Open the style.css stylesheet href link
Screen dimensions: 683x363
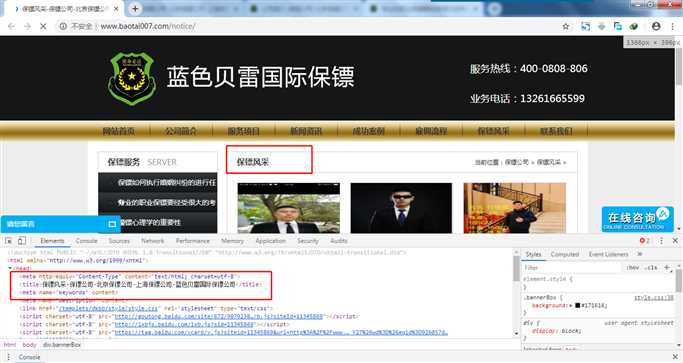pos(108,308)
